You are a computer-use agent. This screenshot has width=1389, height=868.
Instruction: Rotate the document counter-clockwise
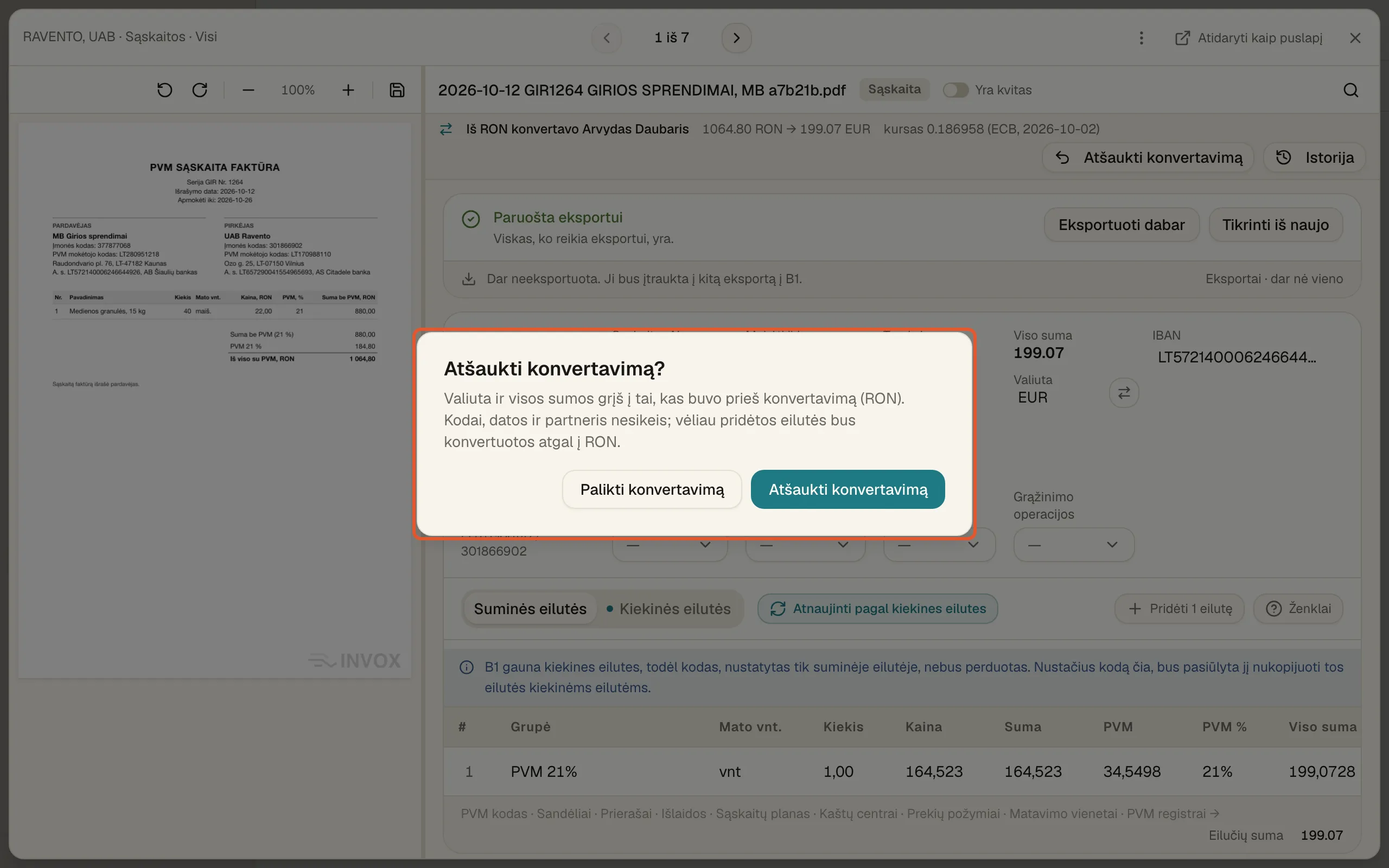coord(165,90)
